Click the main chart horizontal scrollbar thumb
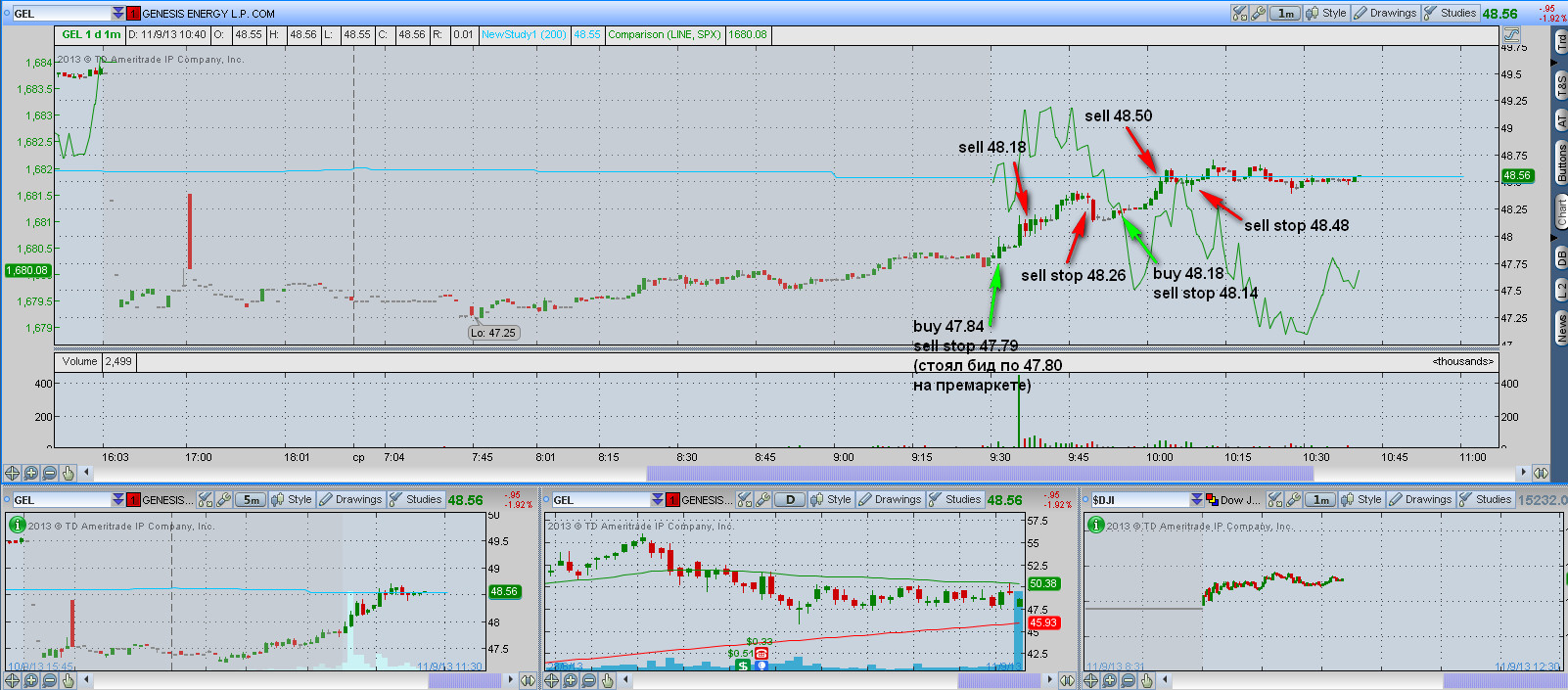 pyautogui.click(x=980, y=474)
